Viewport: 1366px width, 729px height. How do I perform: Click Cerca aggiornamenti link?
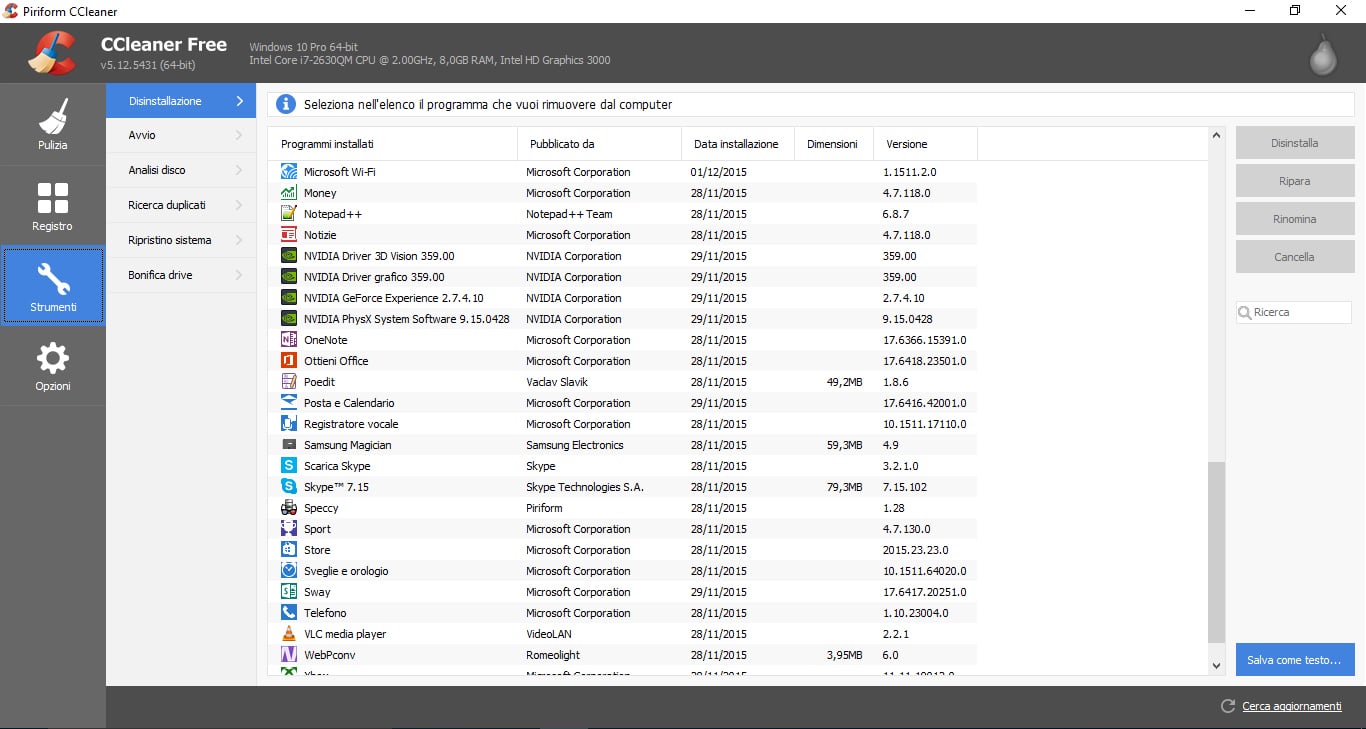[1291, 706]
